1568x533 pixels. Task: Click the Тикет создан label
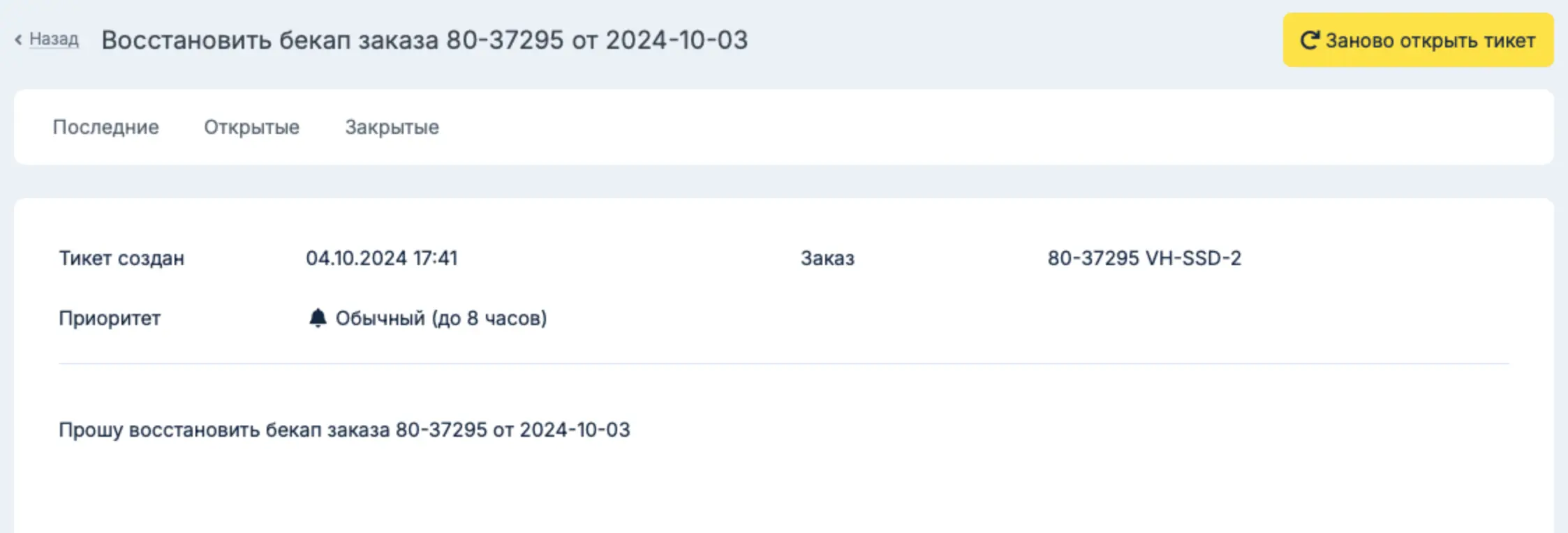(121, 258)
